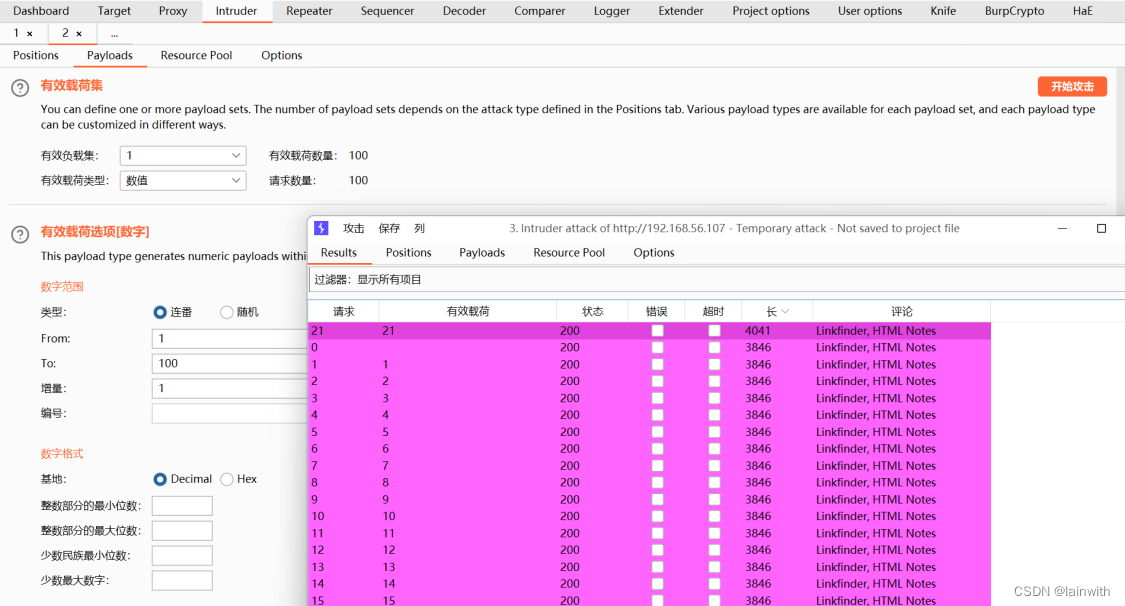Open help for payload sets section
This screenshot has height=606, width=1125.
coord(20,87)
